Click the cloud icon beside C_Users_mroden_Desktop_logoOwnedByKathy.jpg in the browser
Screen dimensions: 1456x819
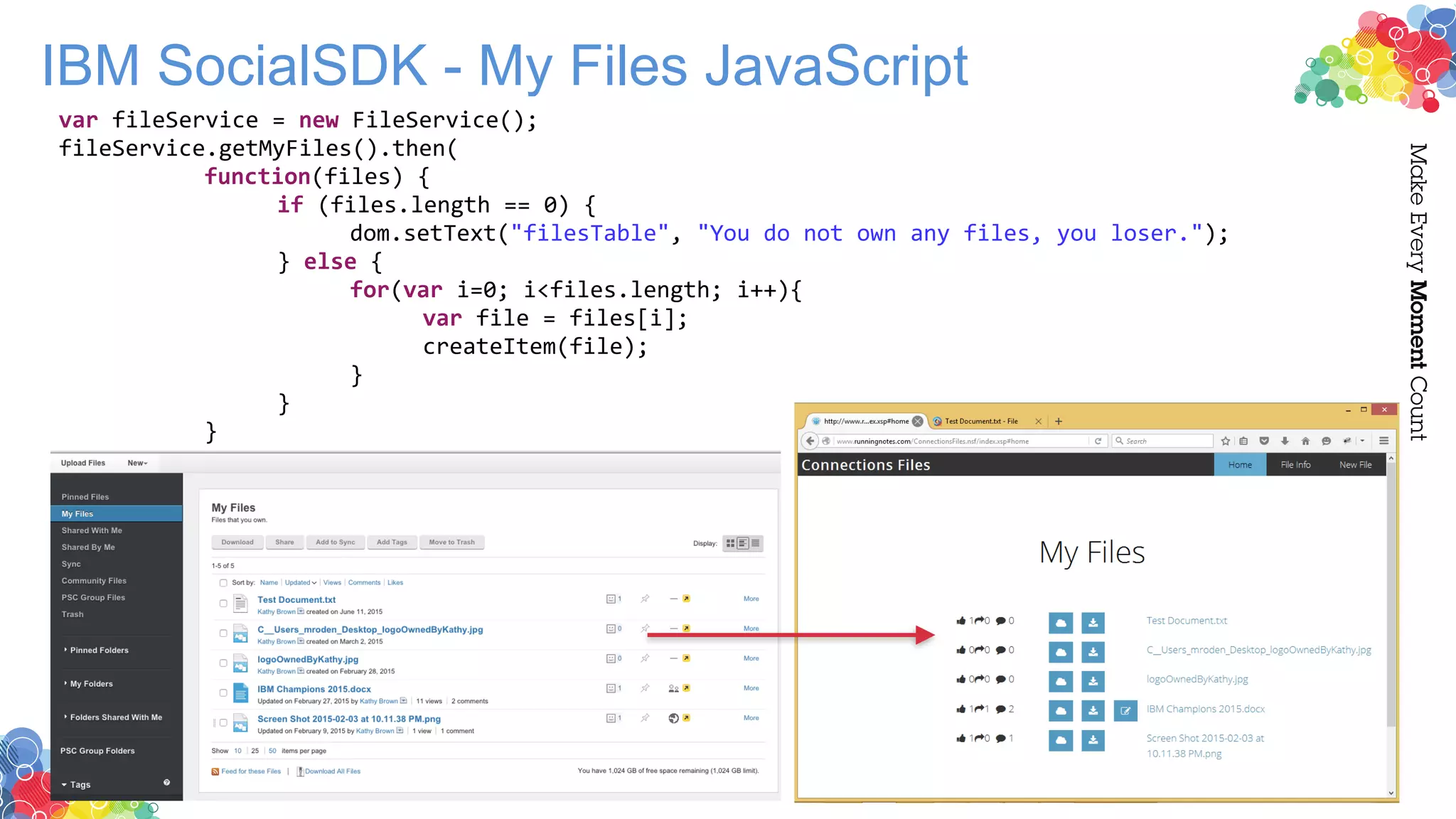pyautogui.click(x=1060, y=652)
